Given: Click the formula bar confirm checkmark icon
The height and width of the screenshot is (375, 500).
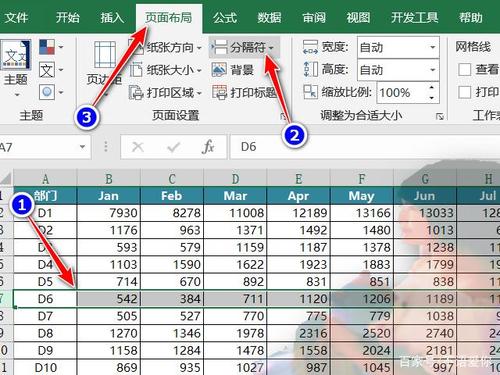Looking at the screenshot, I should 173,147.
